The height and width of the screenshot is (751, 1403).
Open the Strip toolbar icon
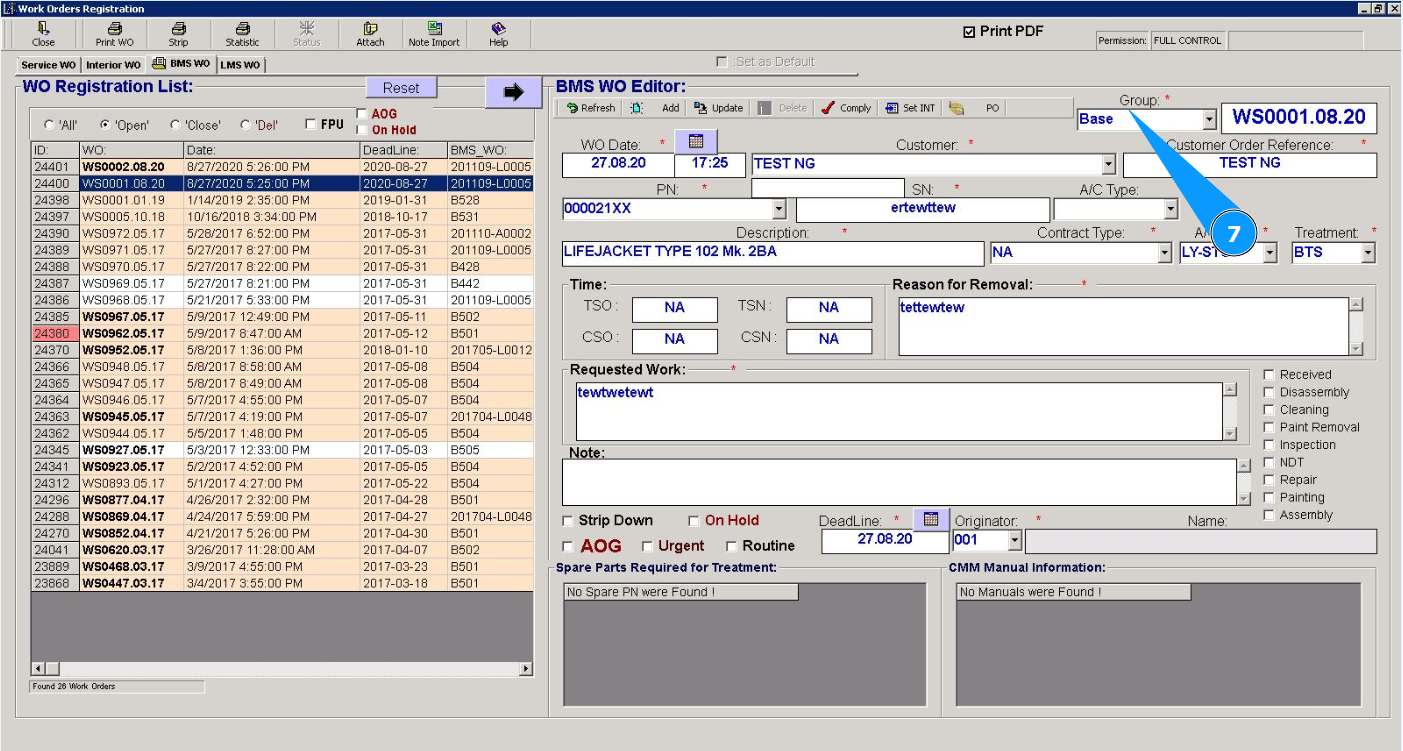[x=178, y=34]
